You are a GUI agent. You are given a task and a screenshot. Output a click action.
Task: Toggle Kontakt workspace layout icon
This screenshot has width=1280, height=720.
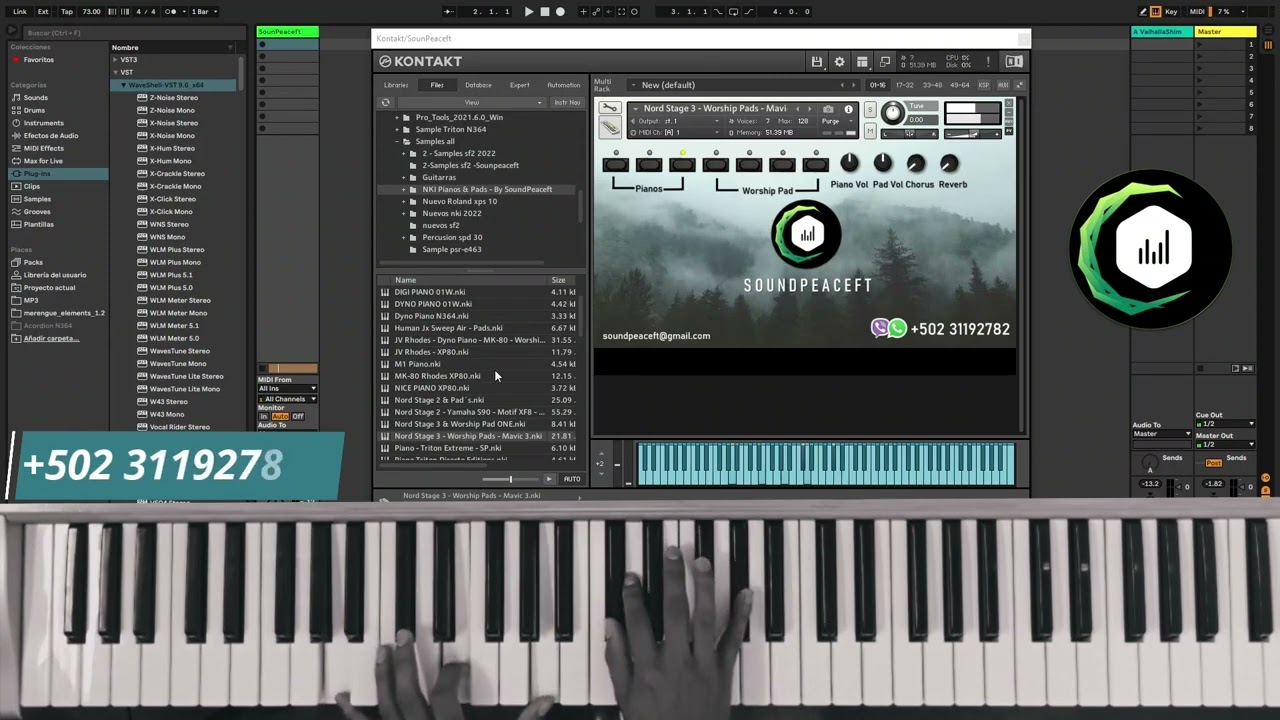coord(862,62)
